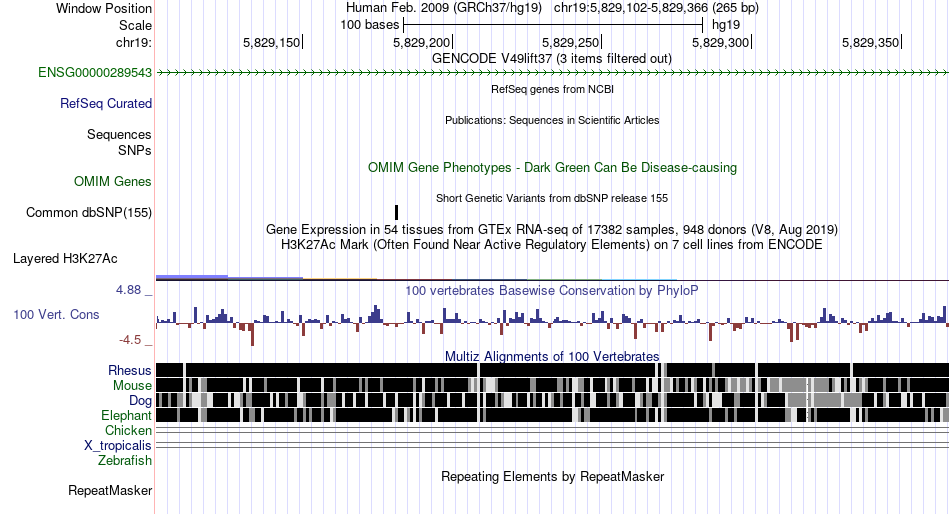Viewport: 950px width, 514px height.
Task: Click the Common dbSNP(155) track label
Action: (x=89, y=213)
